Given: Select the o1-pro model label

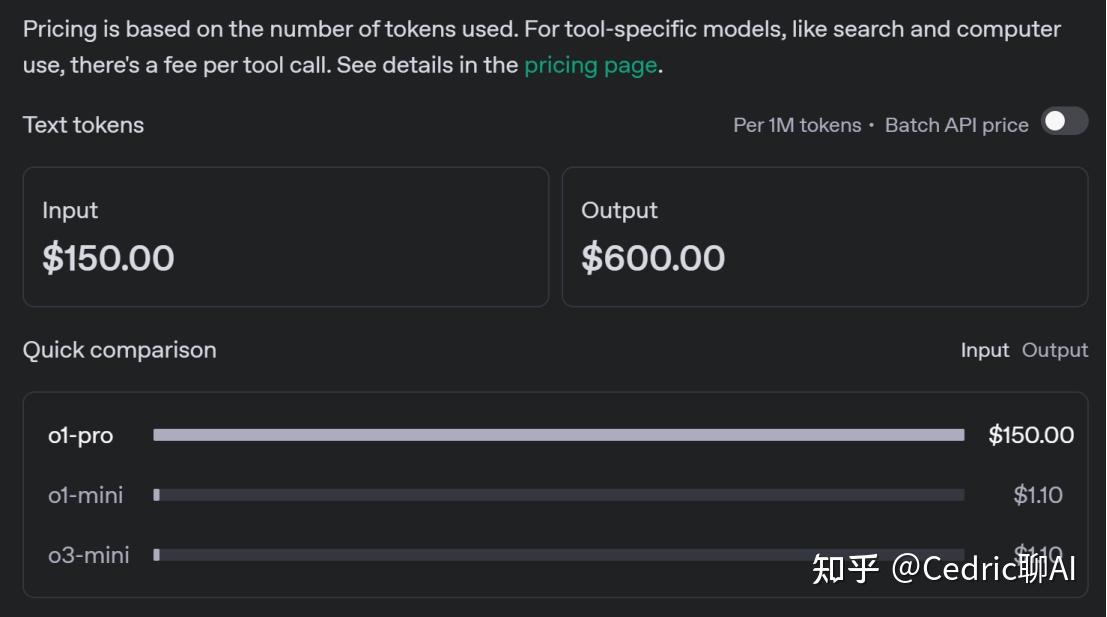Looking at the screenshot, I should click(x=81, y=435).
